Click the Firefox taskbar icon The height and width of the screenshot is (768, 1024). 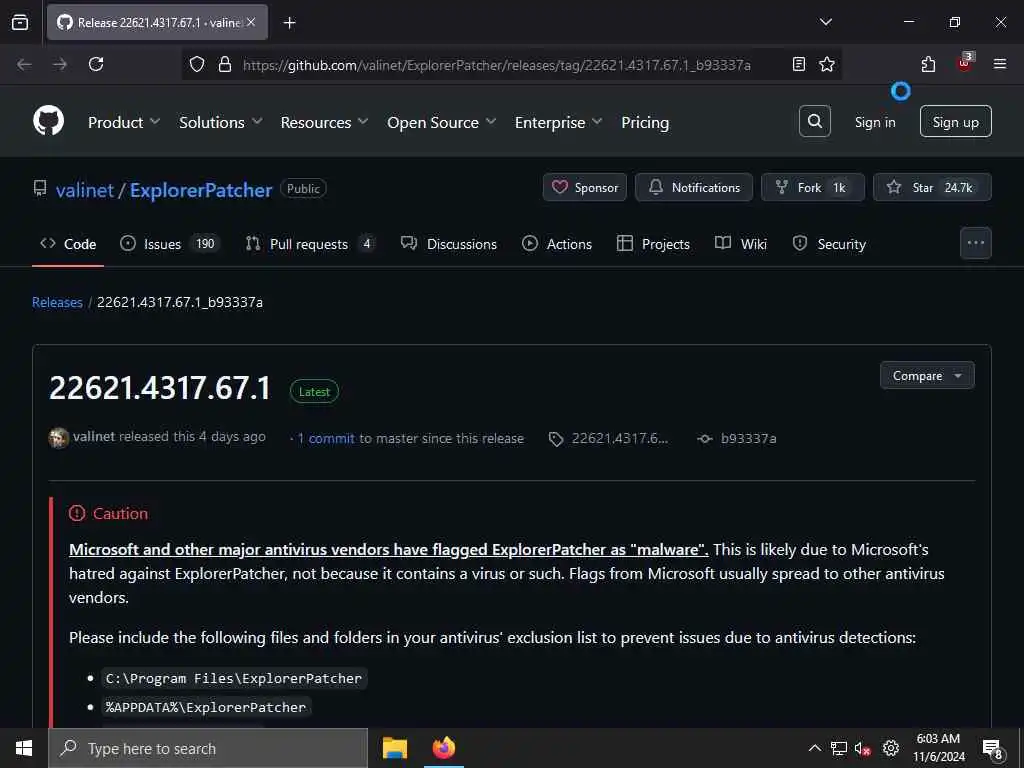coord(444,748)
